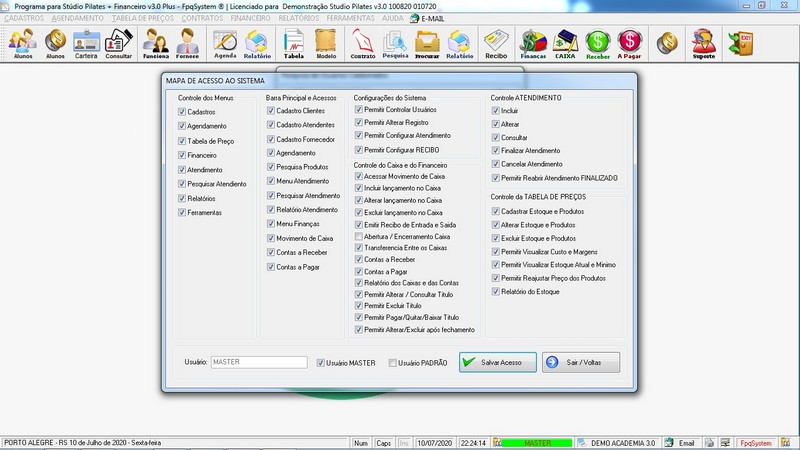Open the AGENDAMENTO menu
Viewport: 800px width, 450px height.
(78, 18)
